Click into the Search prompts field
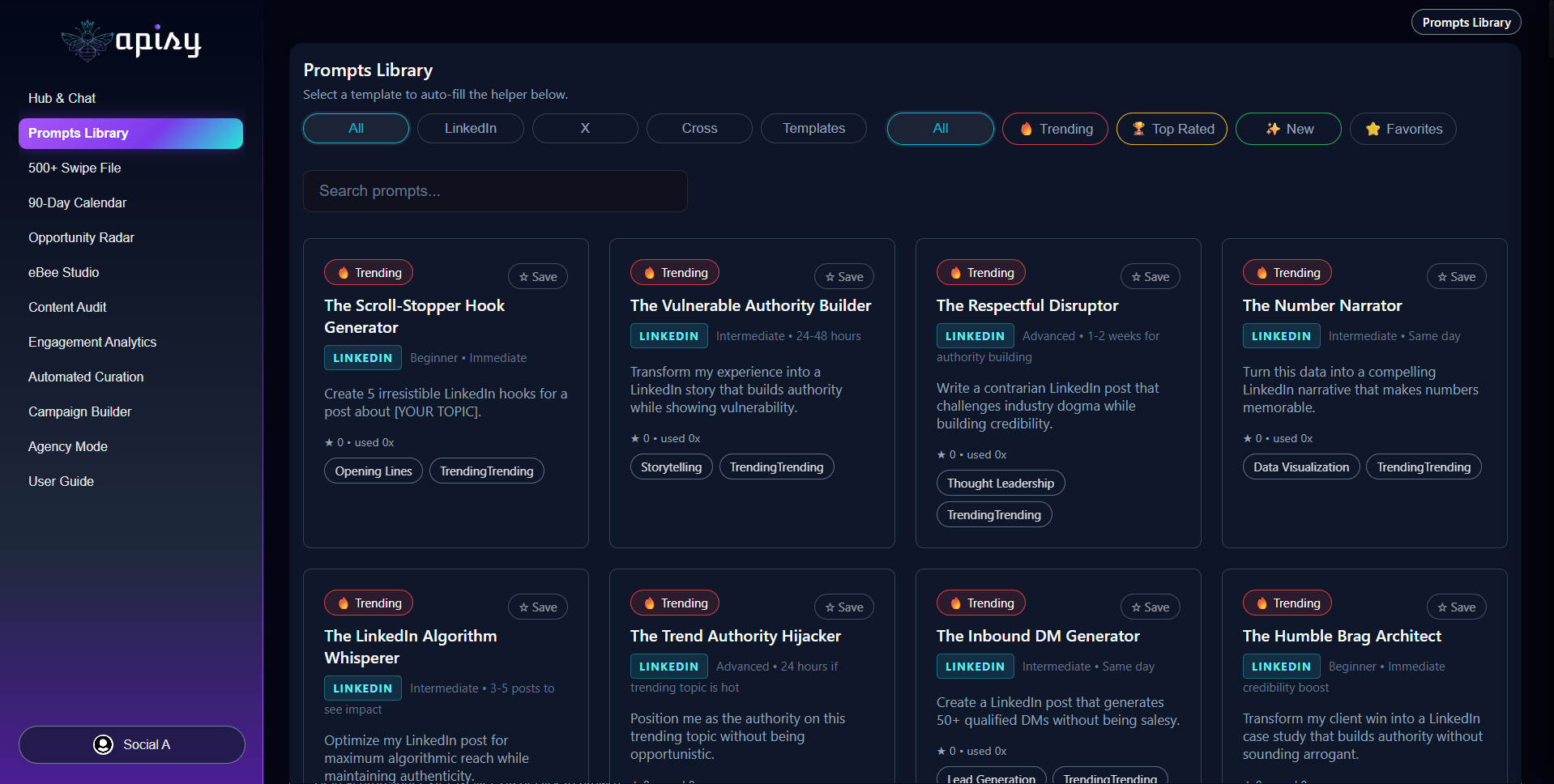1554x784 pixels. pos(495,191)
